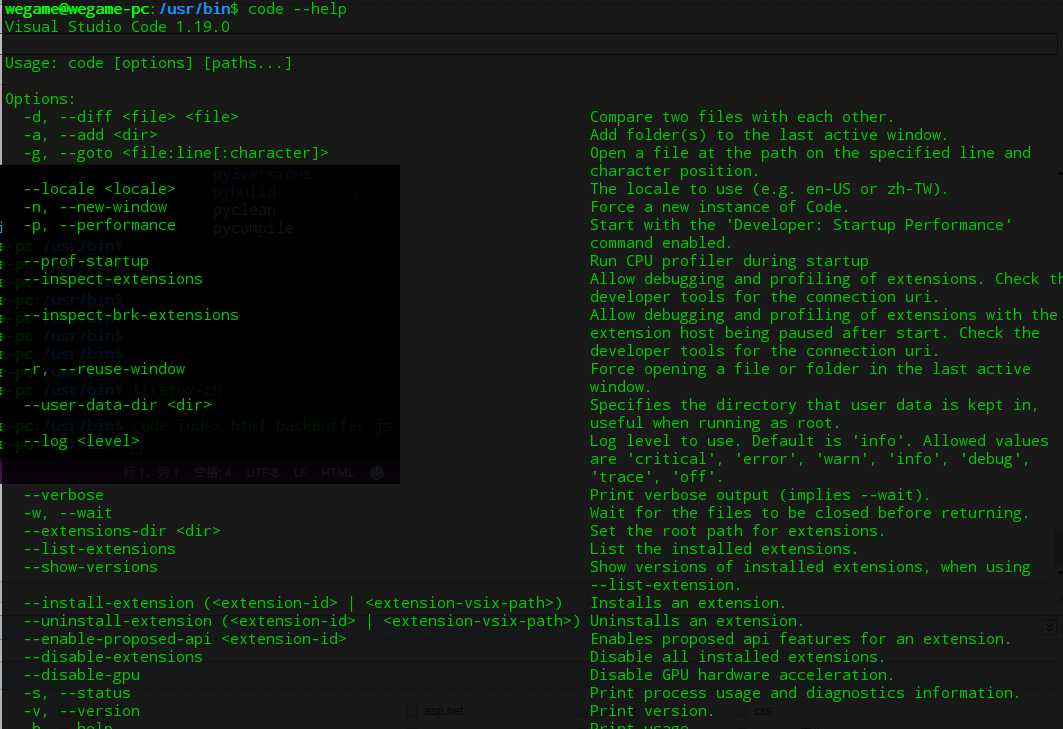Image resolution: width=1063 pixels, height=729 pixels.
Task: Click the "'trace', 'off'." line
Action: 656,477
